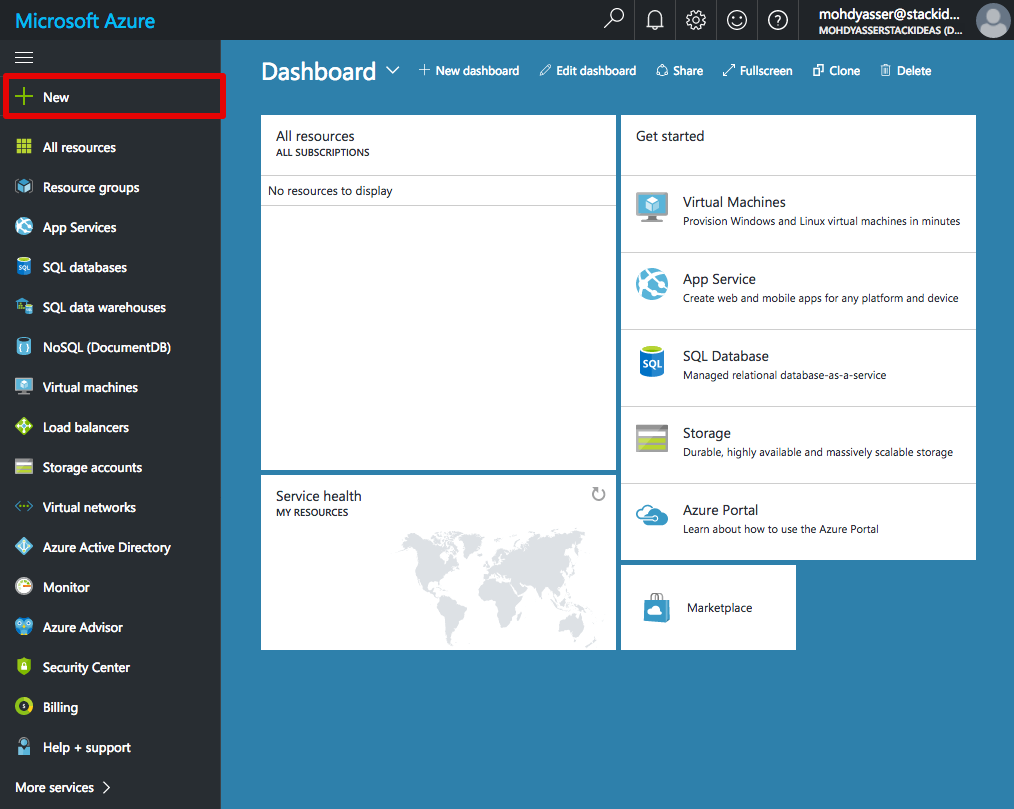Click the Help + support person icon
This screenshot has height=809, width=1014.
tap(24, 747)
